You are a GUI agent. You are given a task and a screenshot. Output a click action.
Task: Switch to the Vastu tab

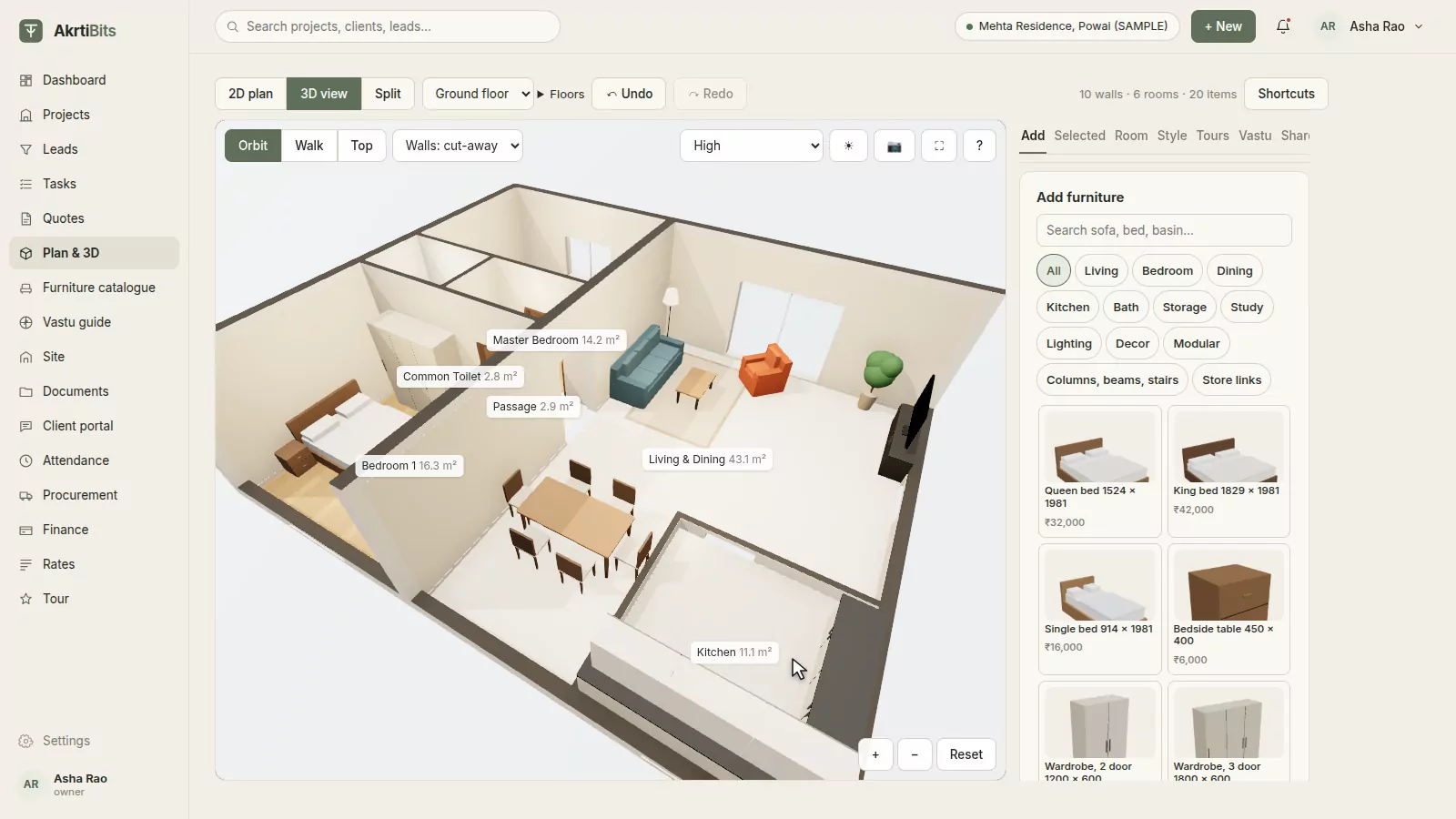(1255, 136)
